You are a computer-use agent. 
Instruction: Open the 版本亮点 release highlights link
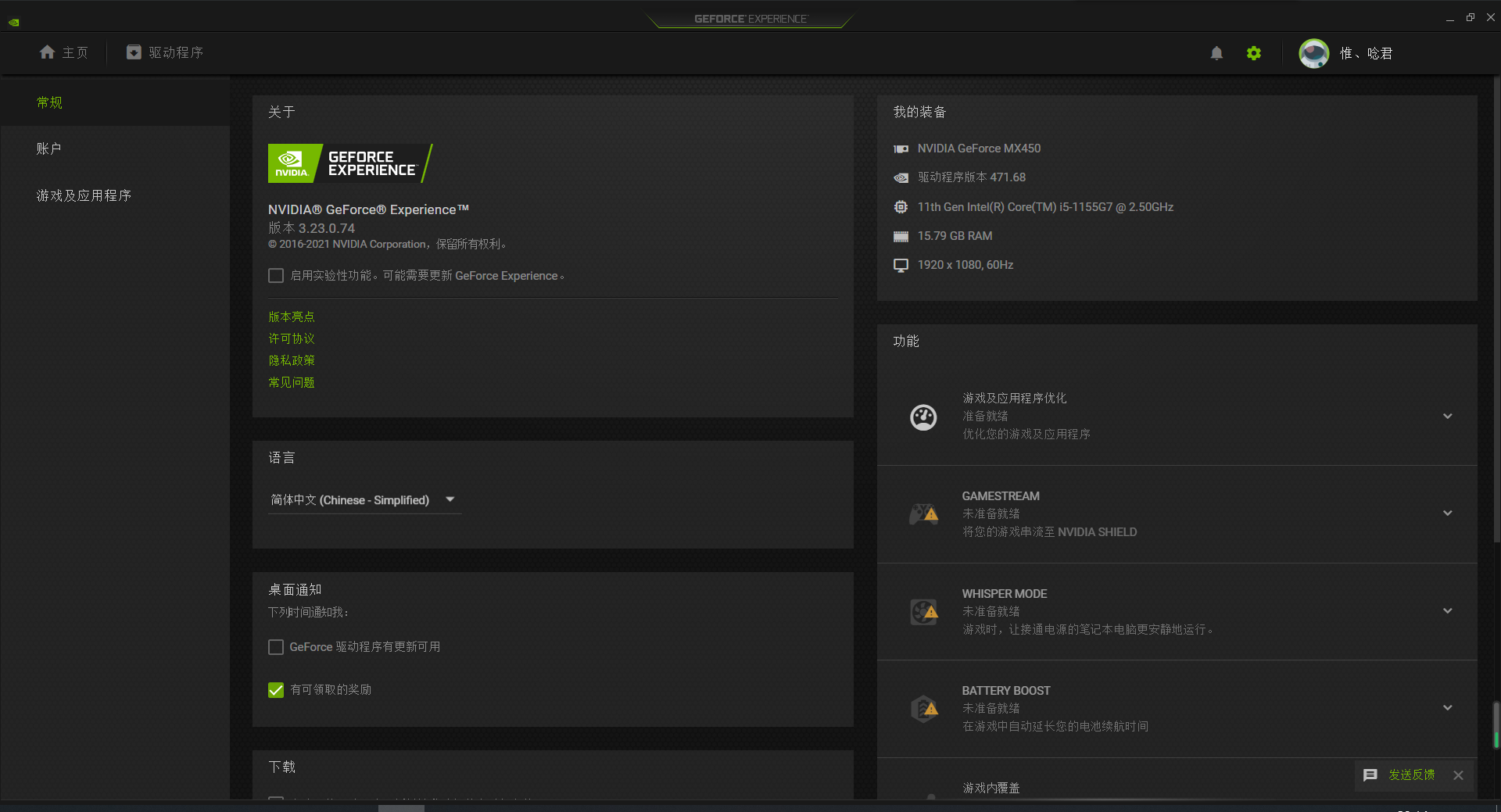click(292, 317)
